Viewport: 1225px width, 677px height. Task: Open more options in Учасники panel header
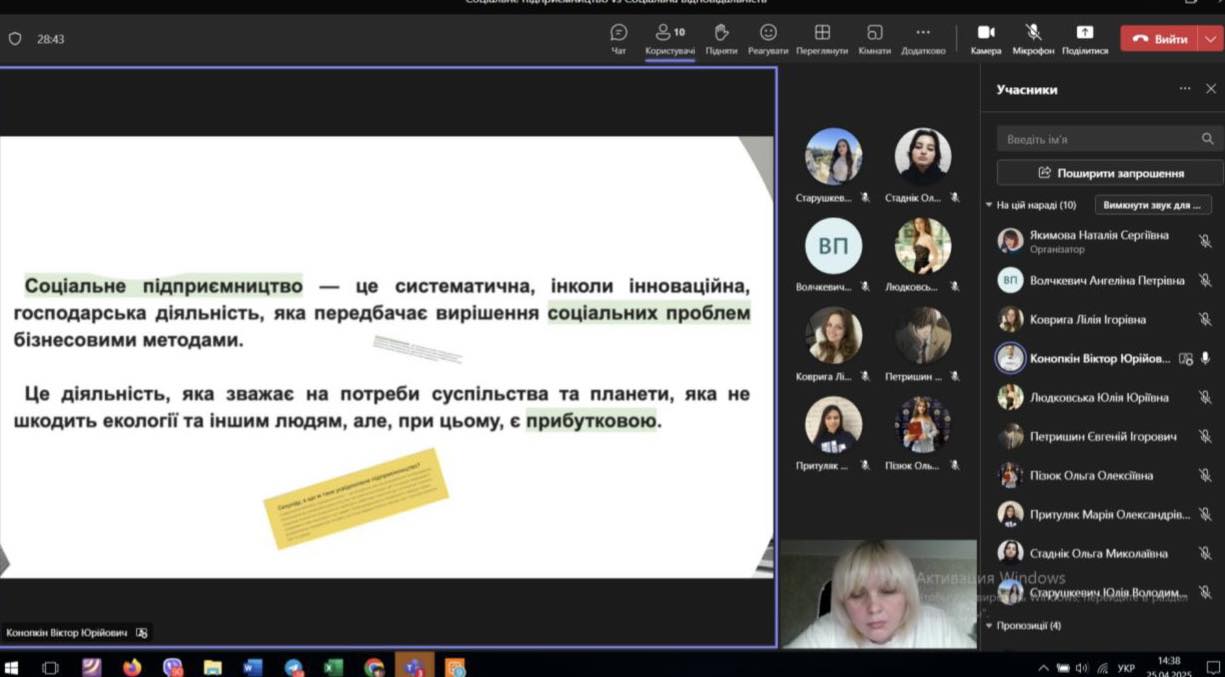click(1185, 89)
